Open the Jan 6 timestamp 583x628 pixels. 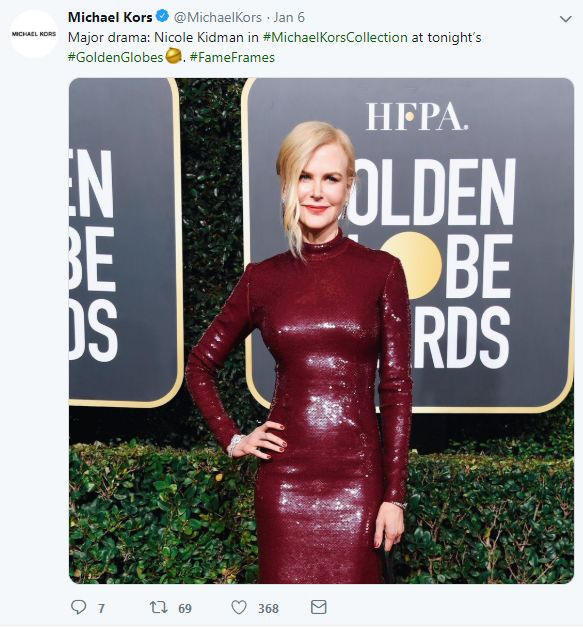click(x=289, y=17)
